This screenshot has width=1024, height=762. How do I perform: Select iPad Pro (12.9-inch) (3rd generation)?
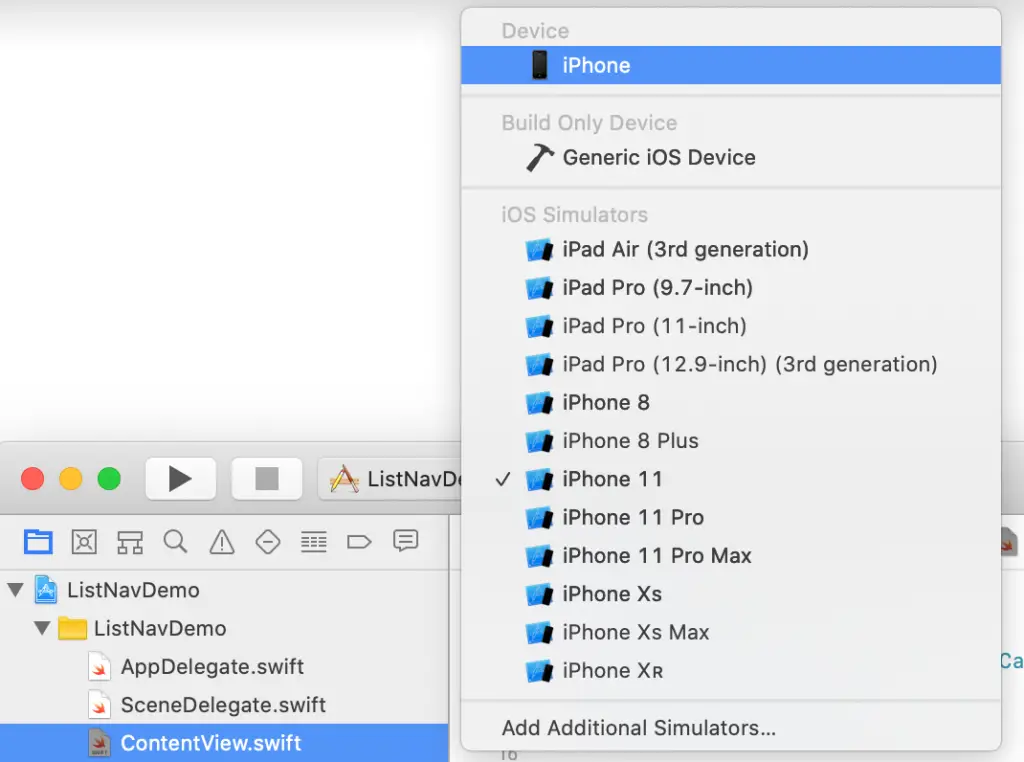(x=731, y=364)
